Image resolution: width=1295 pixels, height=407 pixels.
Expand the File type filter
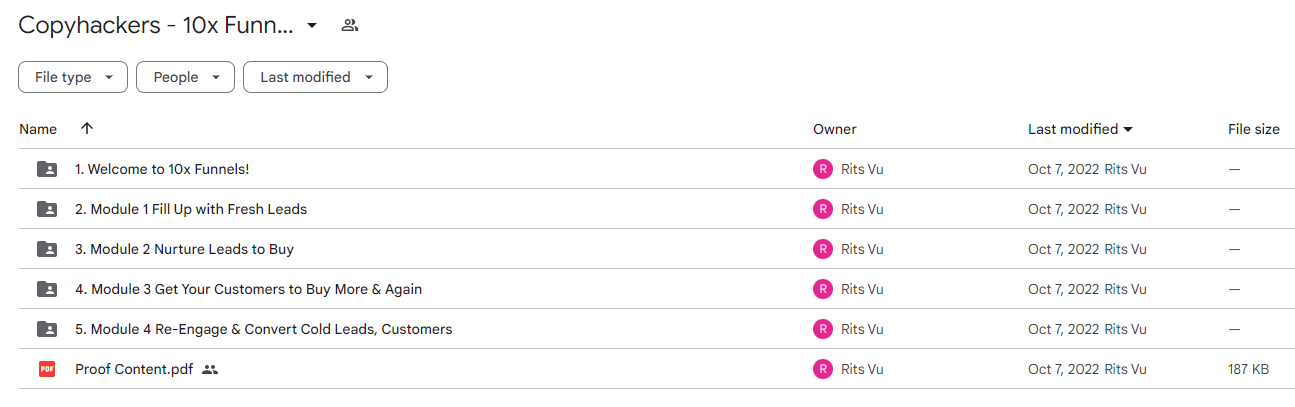(x=73, y=77)
